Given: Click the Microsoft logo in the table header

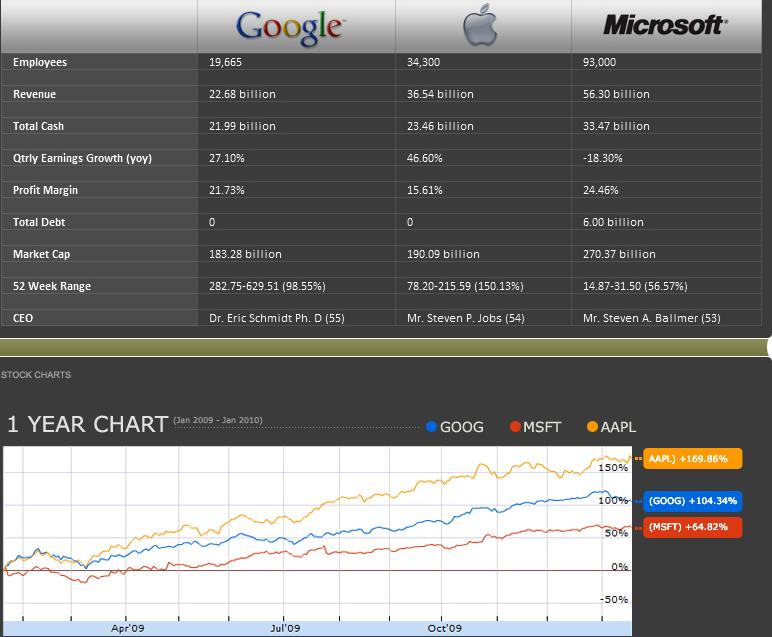Looking at the screenshot, I should 663,25.
